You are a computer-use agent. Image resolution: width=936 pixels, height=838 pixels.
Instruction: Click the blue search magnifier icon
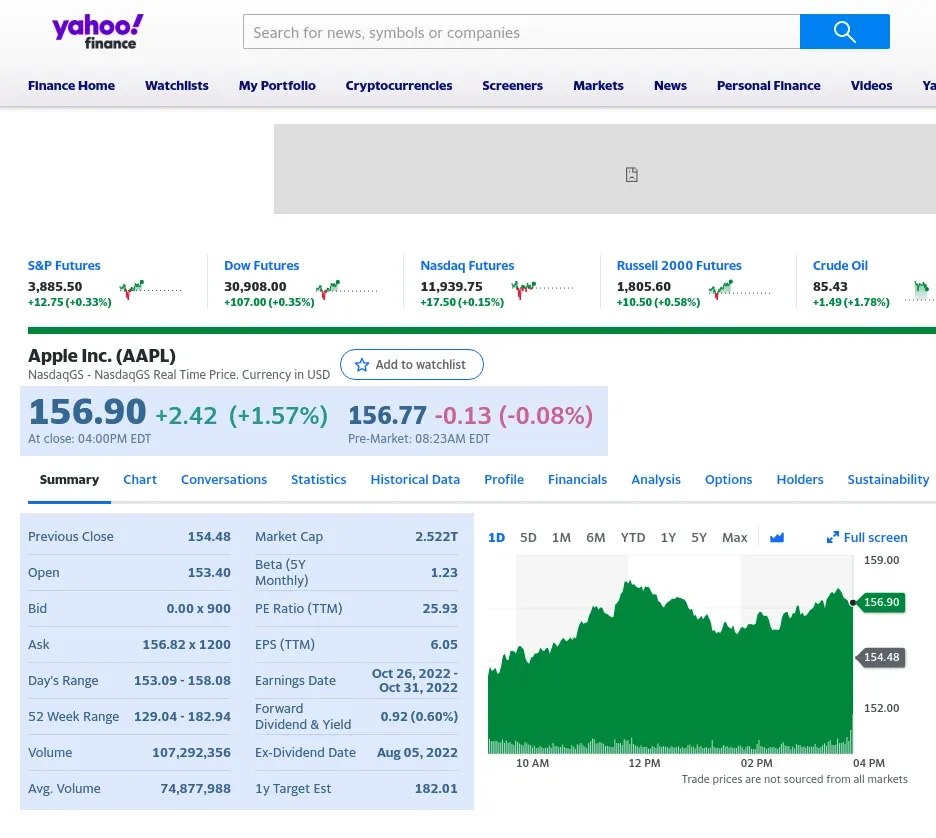pos(844,31)
